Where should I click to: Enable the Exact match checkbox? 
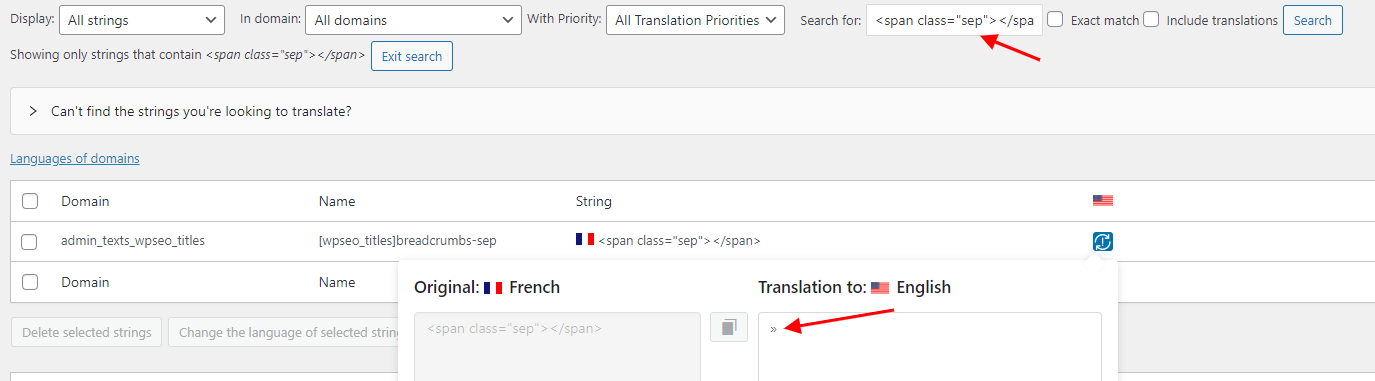click(1055, 19)
